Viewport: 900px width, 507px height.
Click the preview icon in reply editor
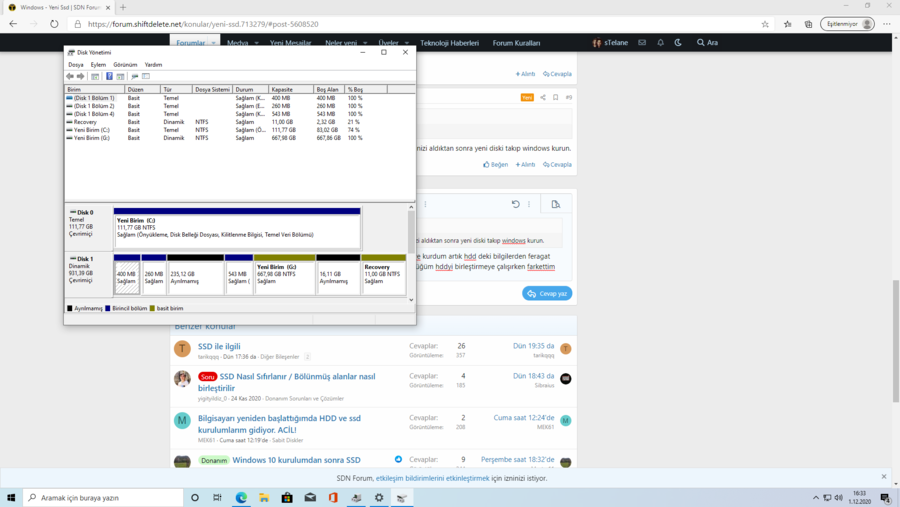556,204
